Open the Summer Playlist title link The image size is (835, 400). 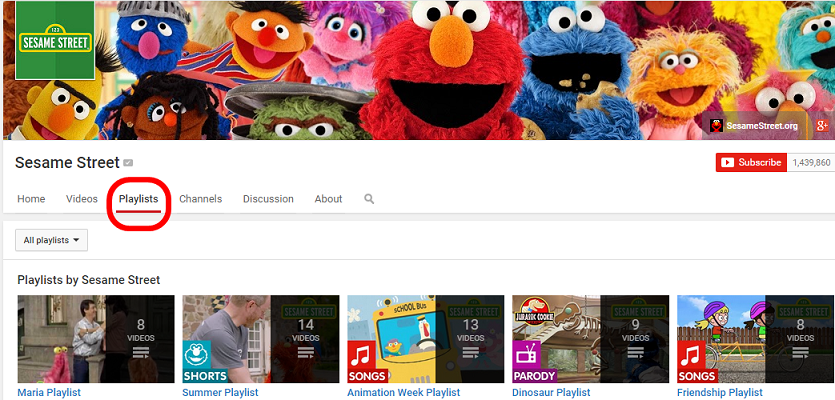pyautogui.click(x=220, y=393)
